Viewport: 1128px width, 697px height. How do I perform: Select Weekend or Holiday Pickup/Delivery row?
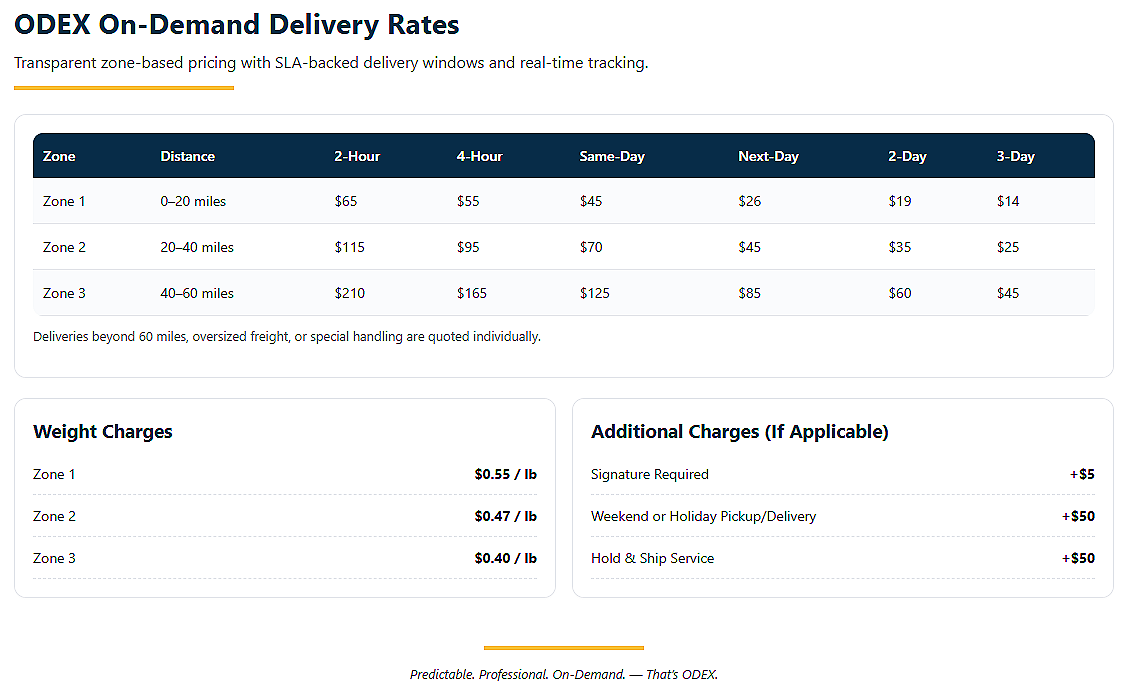[842, 516]
